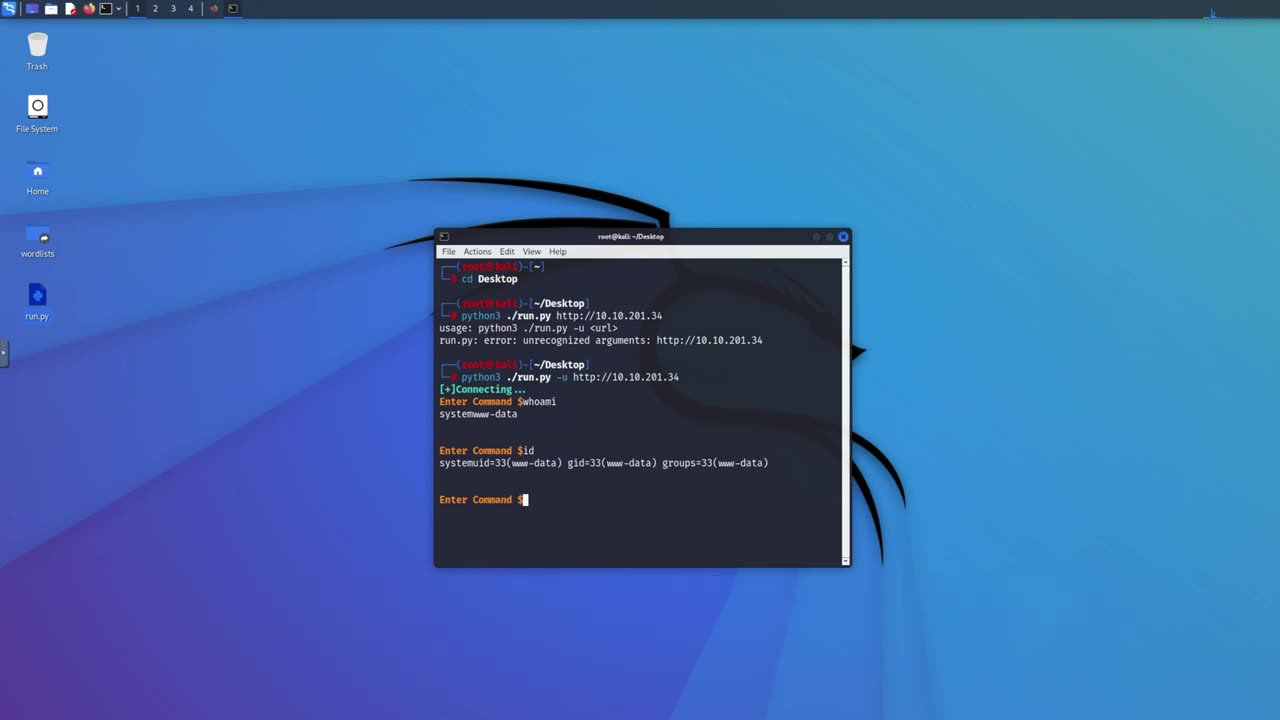This screenshot has height=720, width=1280.
Task: Click the red taskbar window button
Action: click(x=214, y=9)
